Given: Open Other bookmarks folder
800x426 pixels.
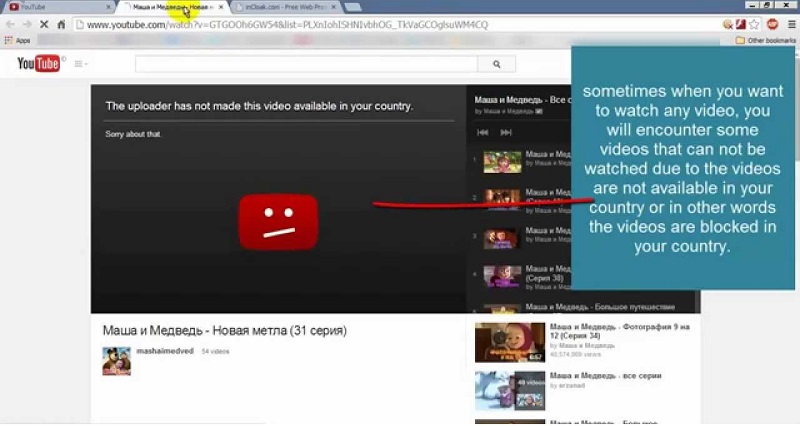Looking at the screenshot, I should pos(765,40).
